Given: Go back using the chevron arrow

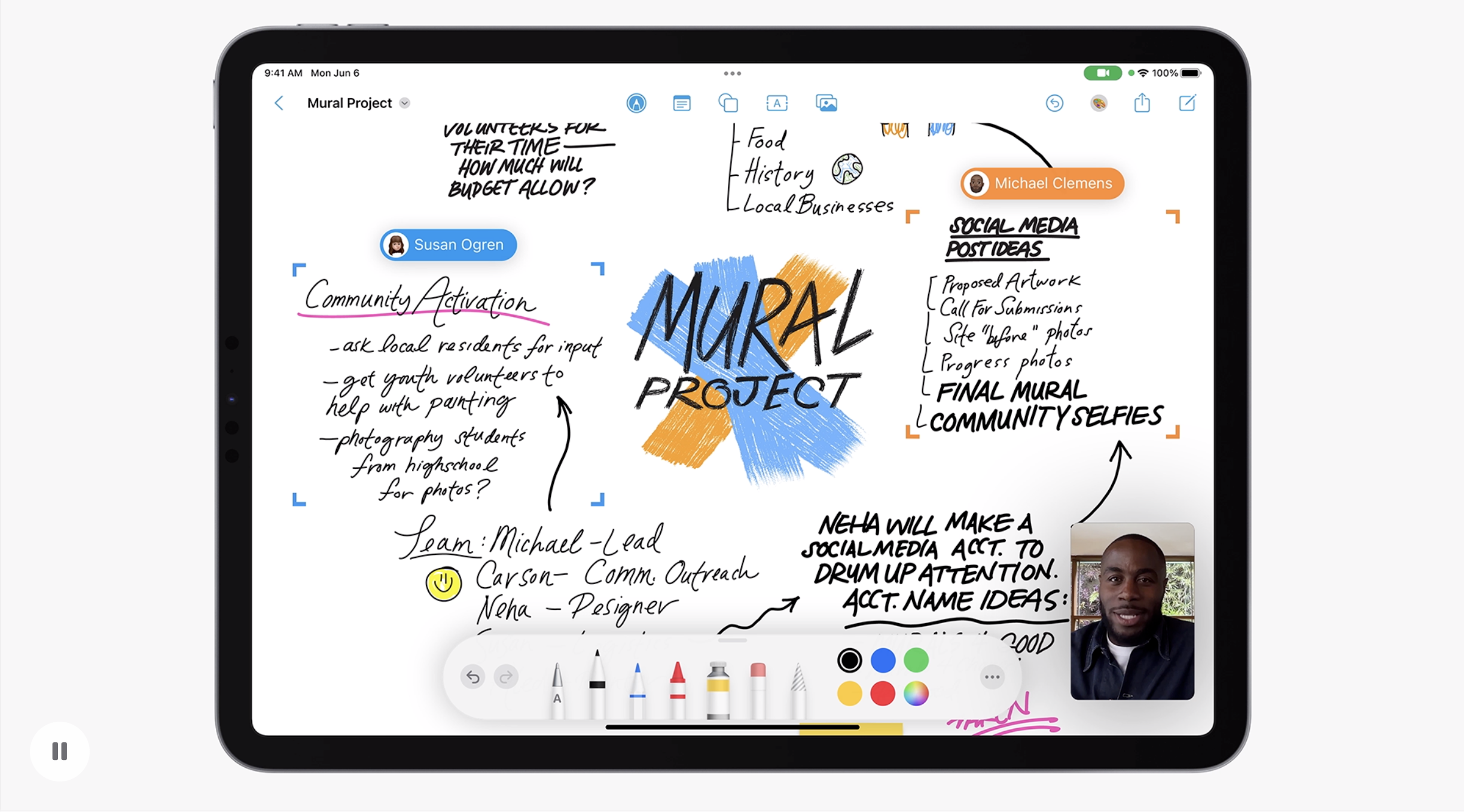Looking at the screenshot, I should pyautogui.click(x=279, y=103).
